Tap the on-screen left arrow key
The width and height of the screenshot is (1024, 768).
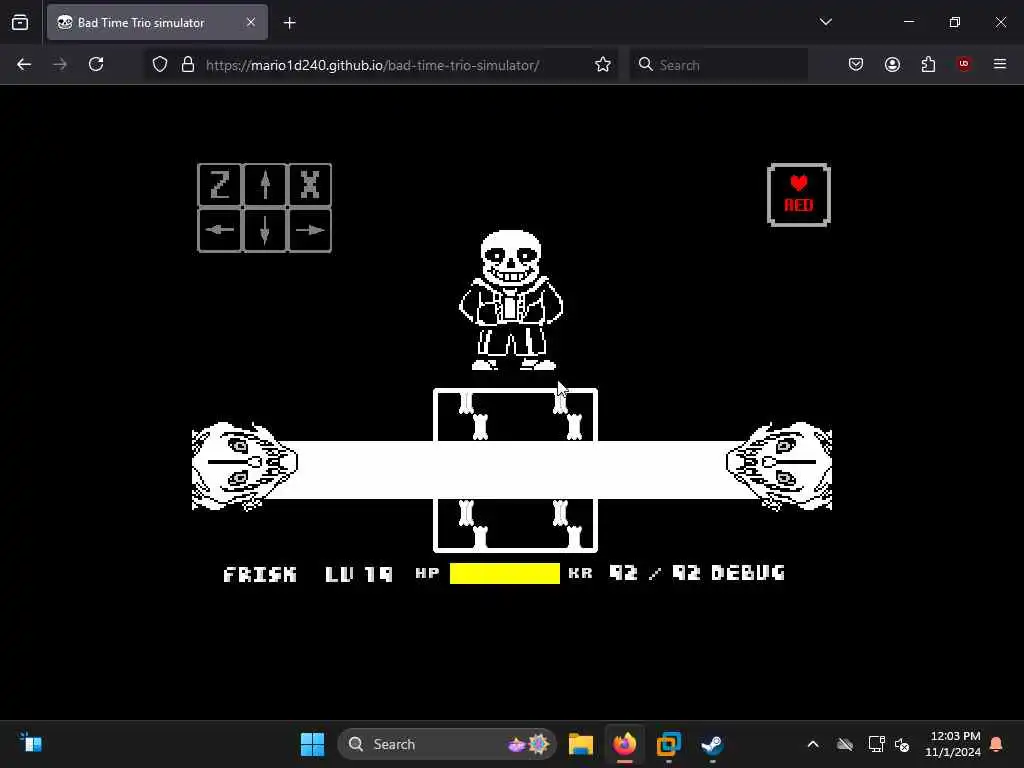(219, 230)
